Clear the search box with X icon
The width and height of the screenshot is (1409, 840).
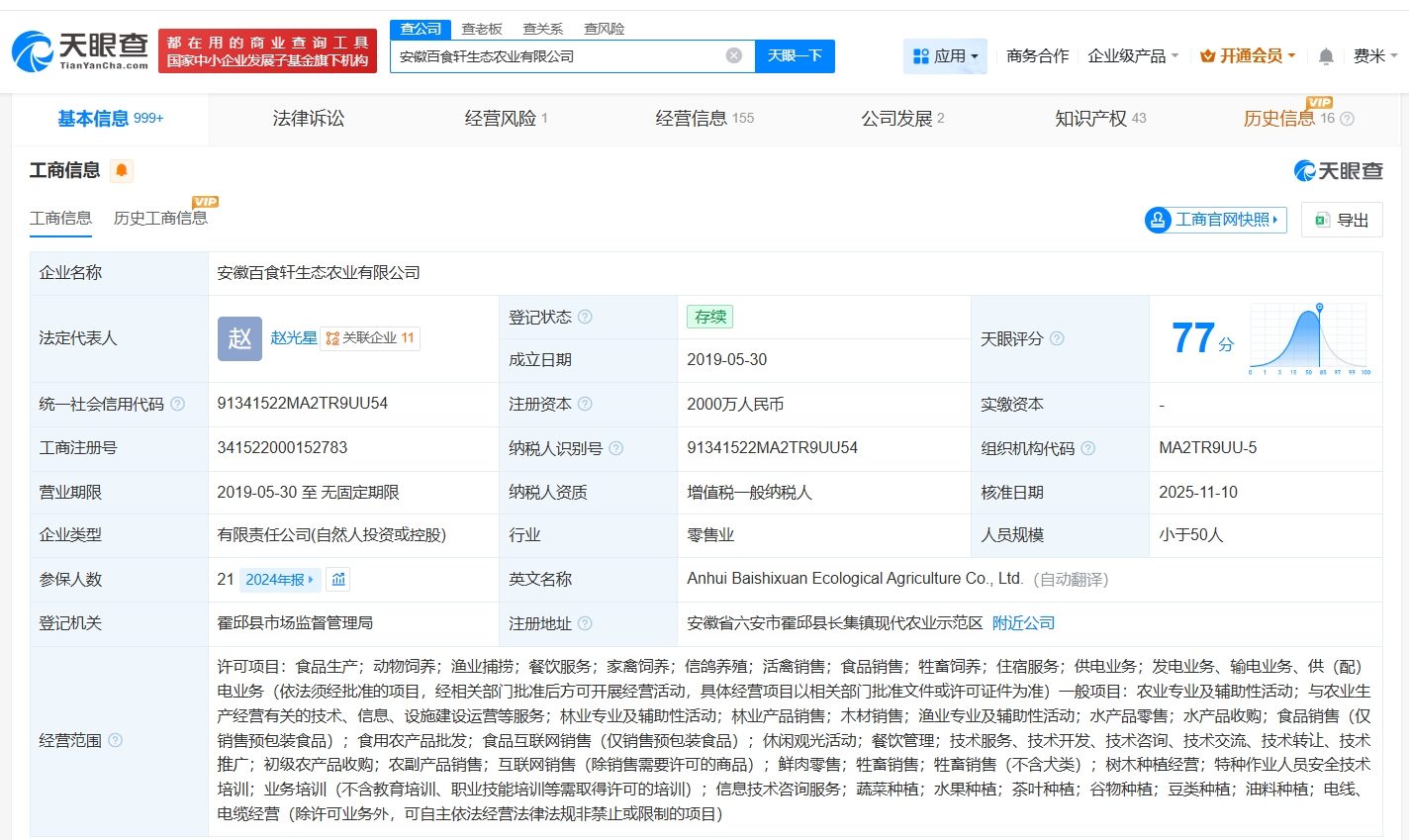(733, 55)
